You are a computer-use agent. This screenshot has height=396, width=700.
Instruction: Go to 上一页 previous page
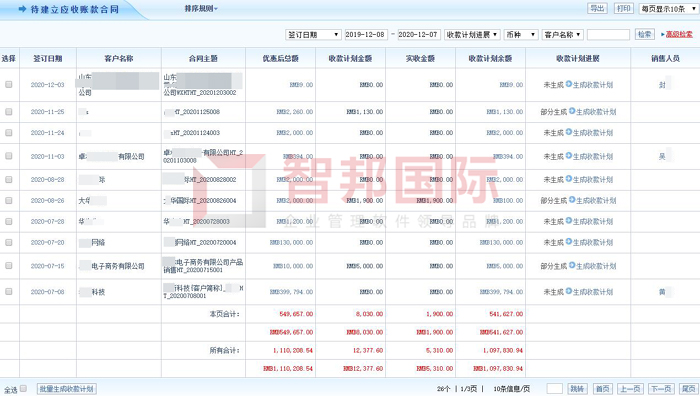[x=630, y=389]
